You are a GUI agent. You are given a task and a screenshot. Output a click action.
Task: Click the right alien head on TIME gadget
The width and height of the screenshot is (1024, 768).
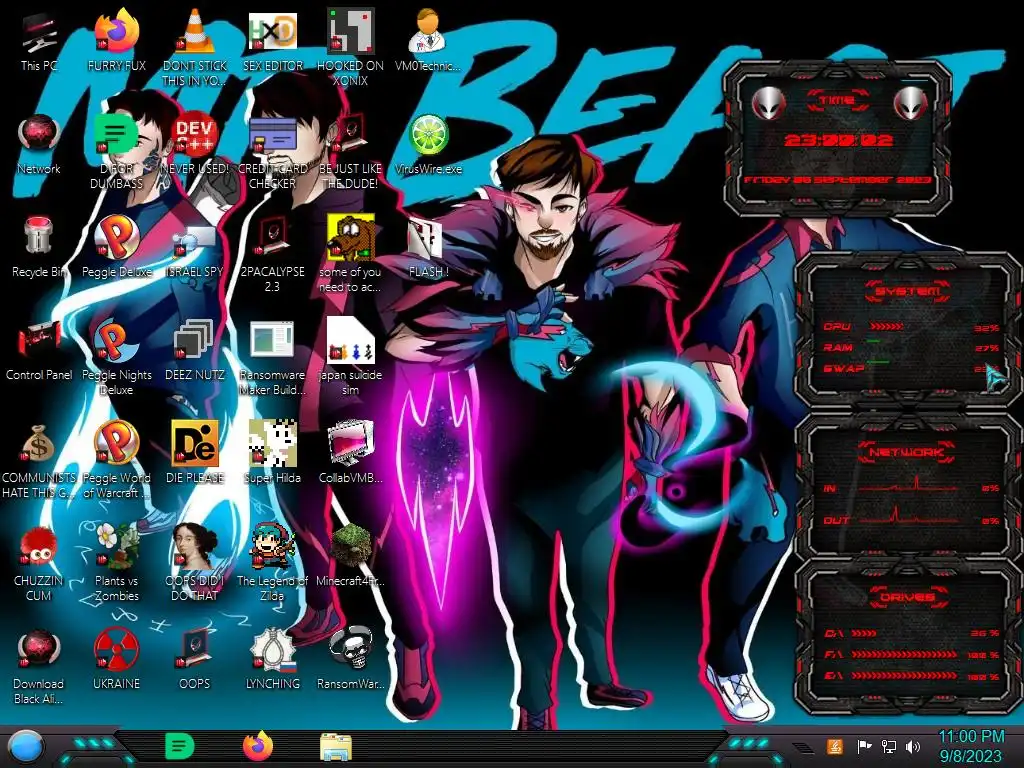coord(910,103)
